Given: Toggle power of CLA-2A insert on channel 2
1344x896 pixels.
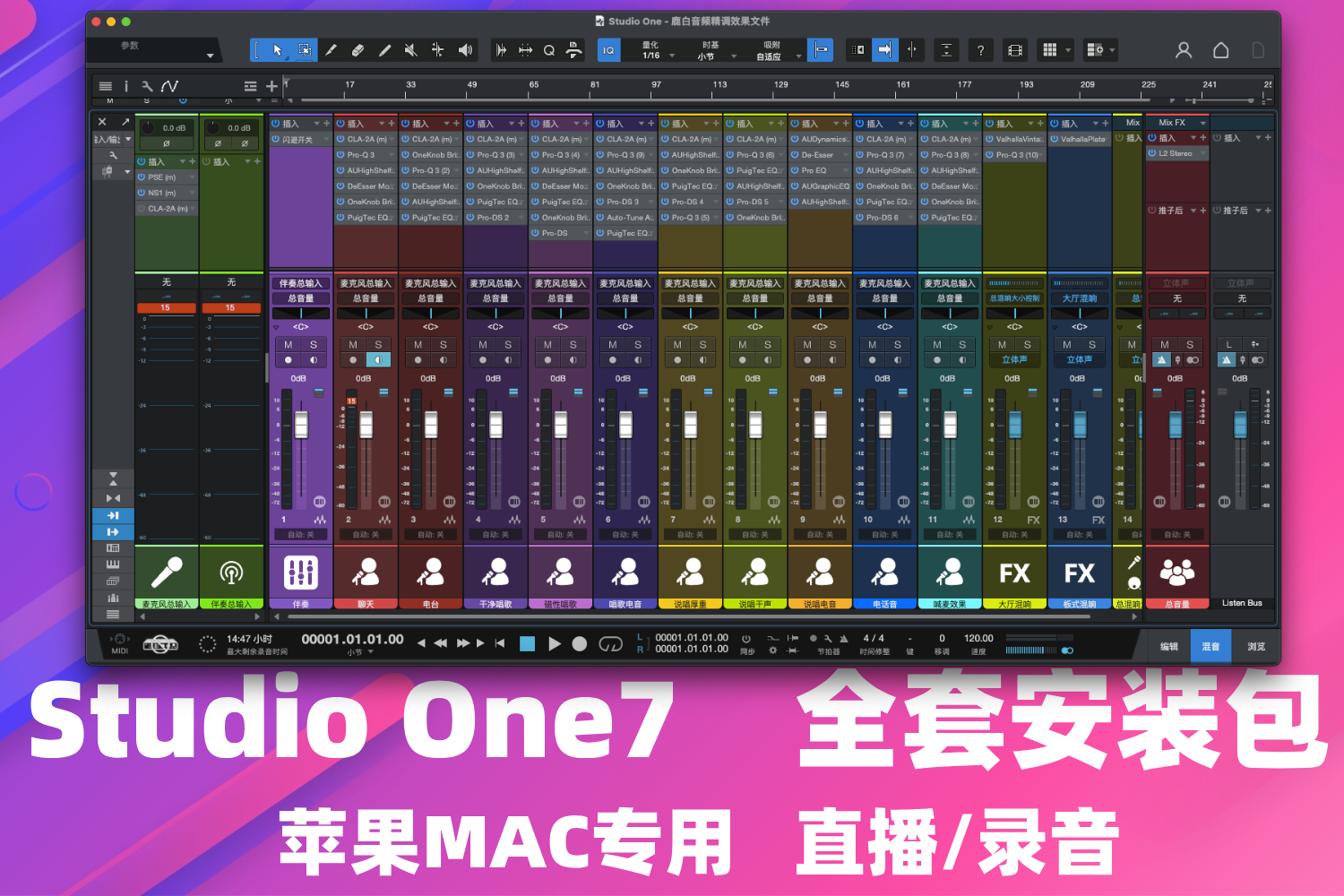Looking at the screenshot, I should point(341,139).
